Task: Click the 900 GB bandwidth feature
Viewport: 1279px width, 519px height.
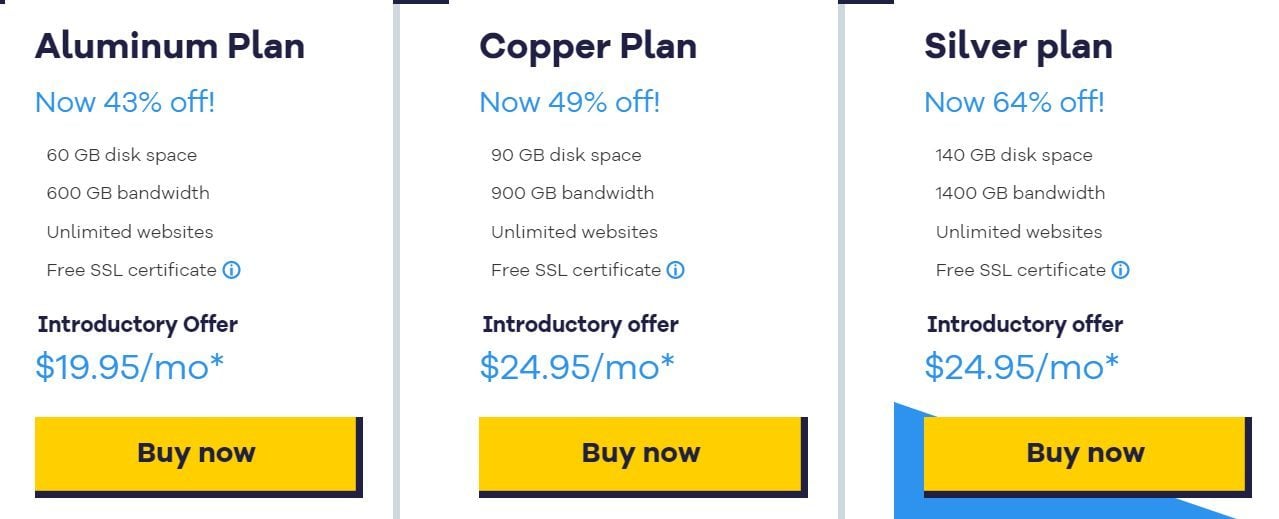Action: 572,193
